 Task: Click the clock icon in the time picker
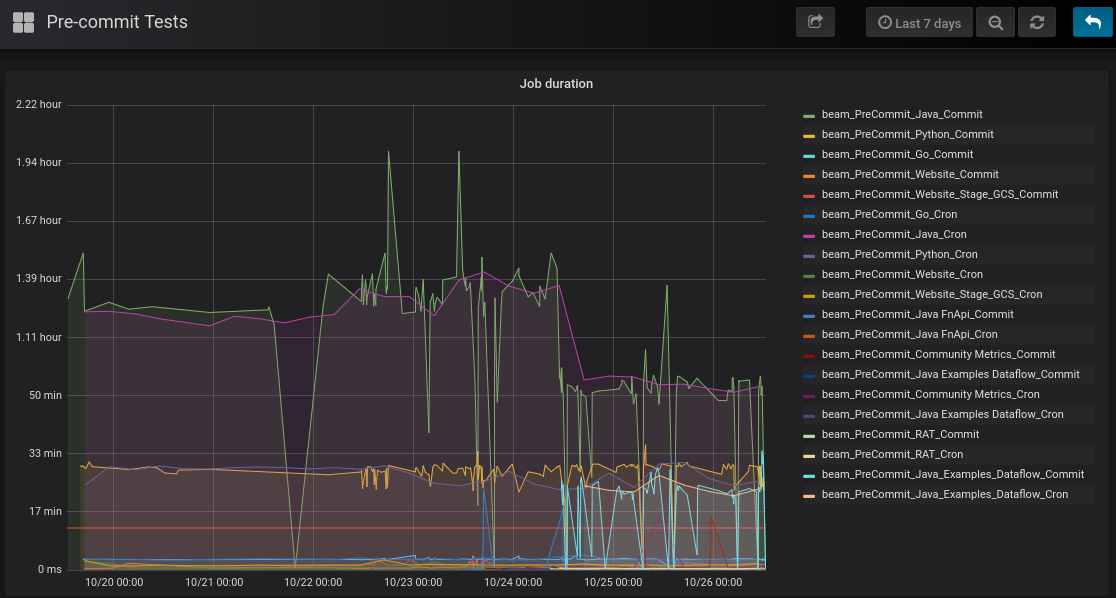click(882, 22)
